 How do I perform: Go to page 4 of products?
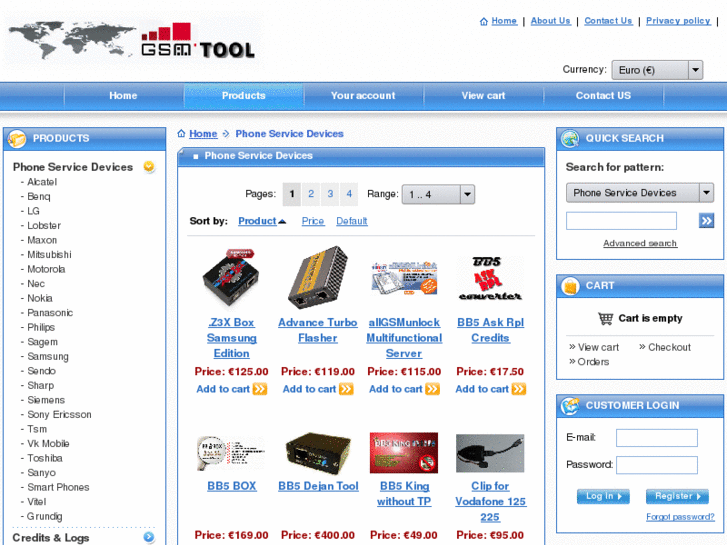click(349, 194)
